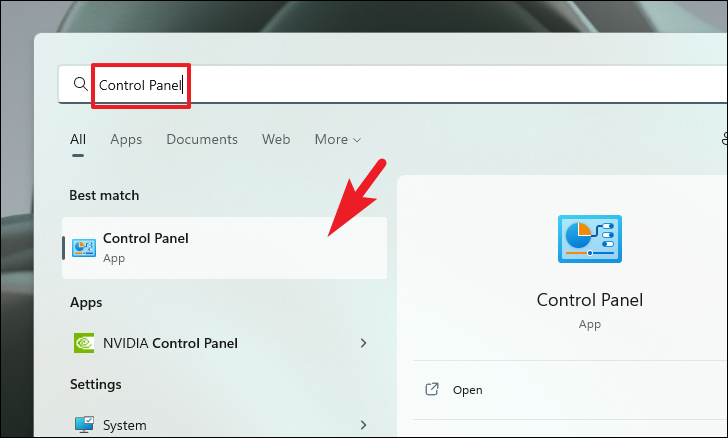Open the More filter dropdown
The width and height of the screenshot is (728, 438).
tap(338, 139)
